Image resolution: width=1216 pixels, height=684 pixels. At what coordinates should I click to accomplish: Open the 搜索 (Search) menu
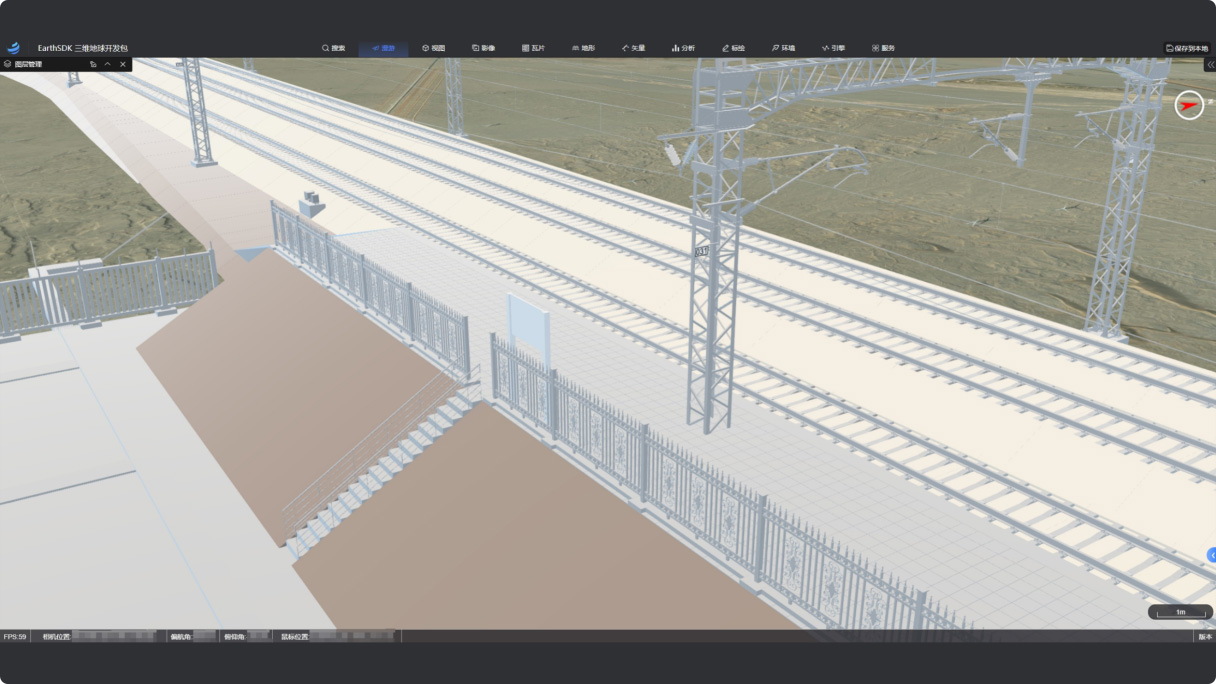[x=333, y=48]
